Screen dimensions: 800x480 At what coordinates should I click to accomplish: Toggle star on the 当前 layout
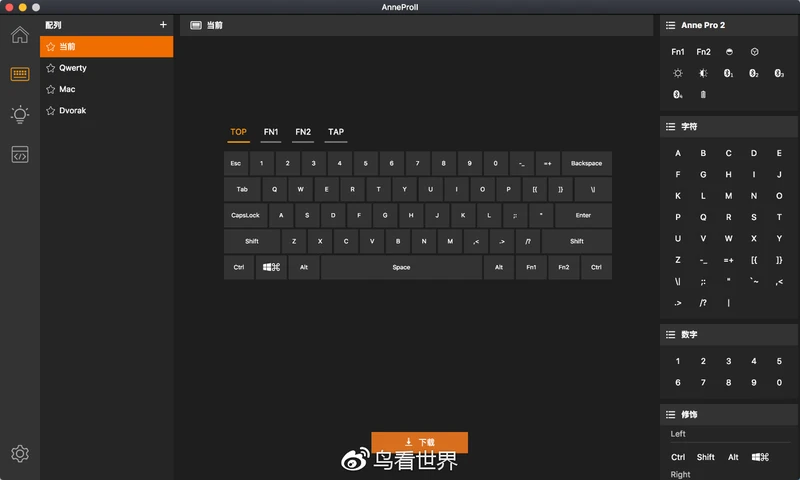click(x=51, y=46)
